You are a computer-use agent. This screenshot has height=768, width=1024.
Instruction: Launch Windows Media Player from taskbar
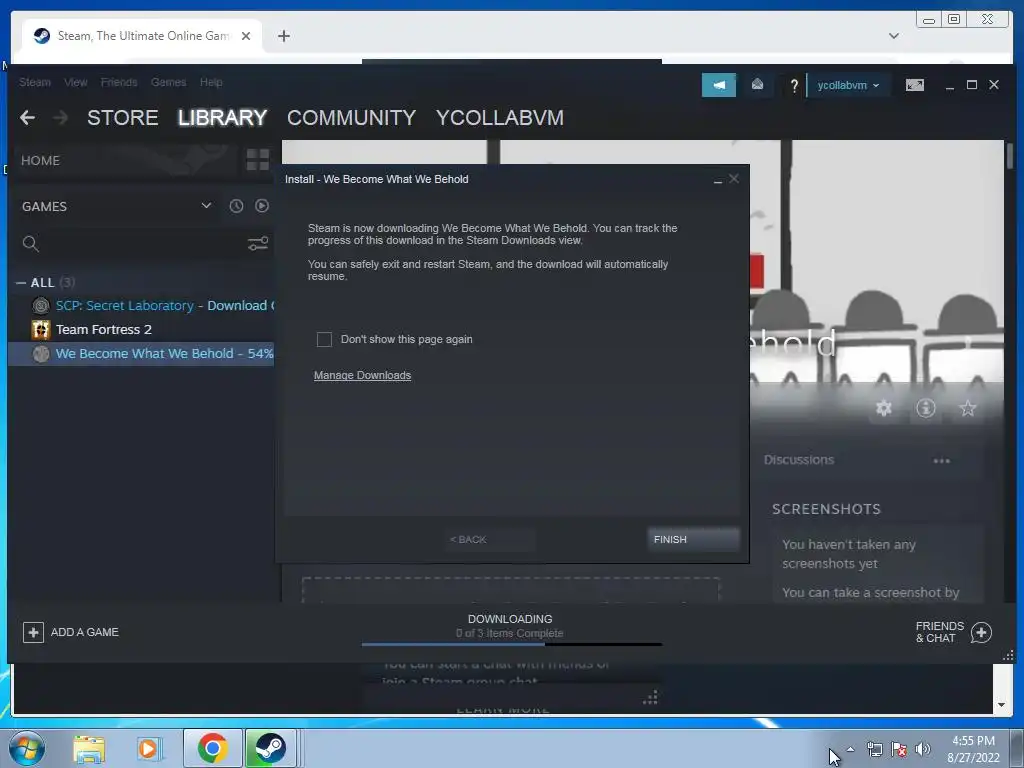[x=148, y=749]
